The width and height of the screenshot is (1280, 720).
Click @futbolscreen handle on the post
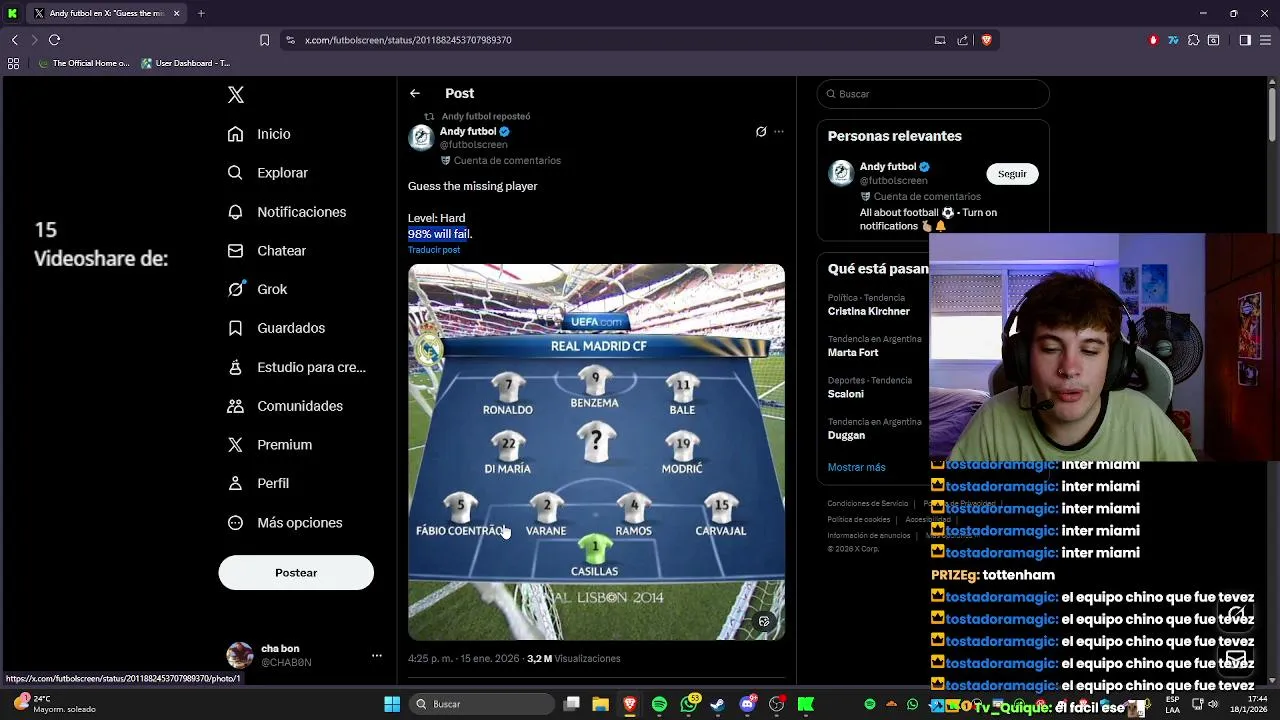(x=473, y=145)
